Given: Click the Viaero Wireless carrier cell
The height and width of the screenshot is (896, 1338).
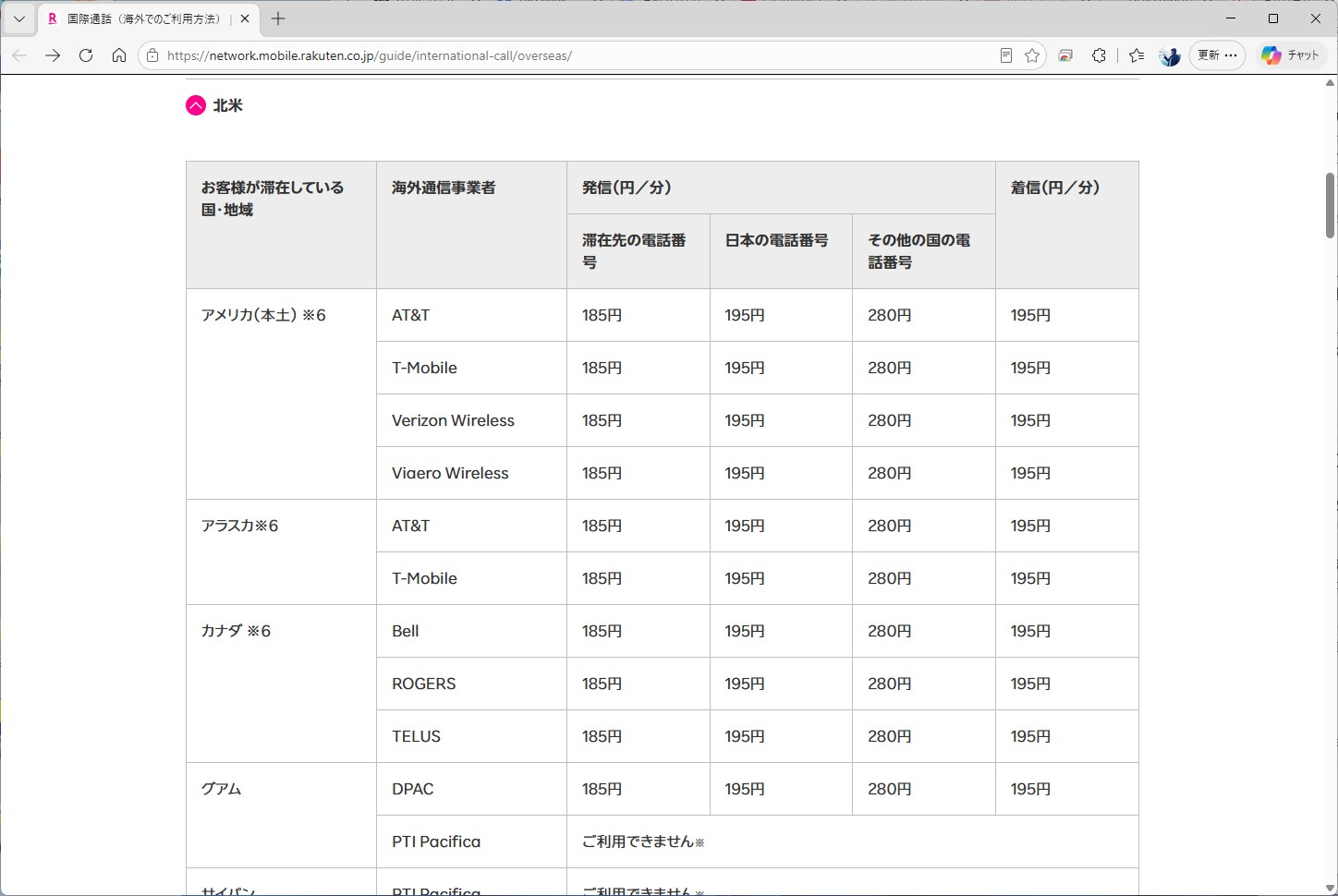Looking at the screenshot, I should [x=471, y=473].
